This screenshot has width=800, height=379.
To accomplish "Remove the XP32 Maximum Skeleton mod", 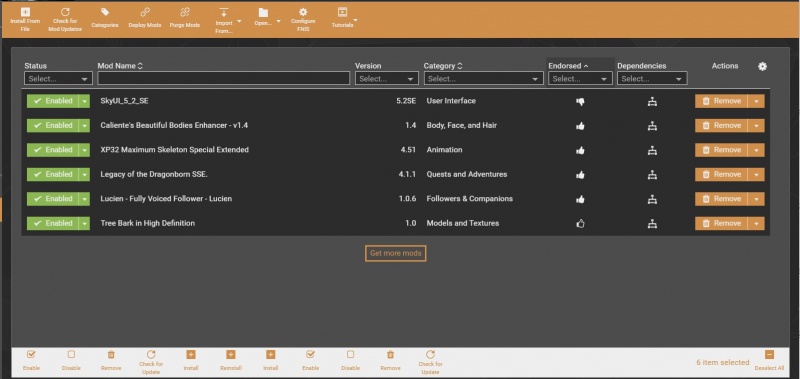I will point(721,150).
